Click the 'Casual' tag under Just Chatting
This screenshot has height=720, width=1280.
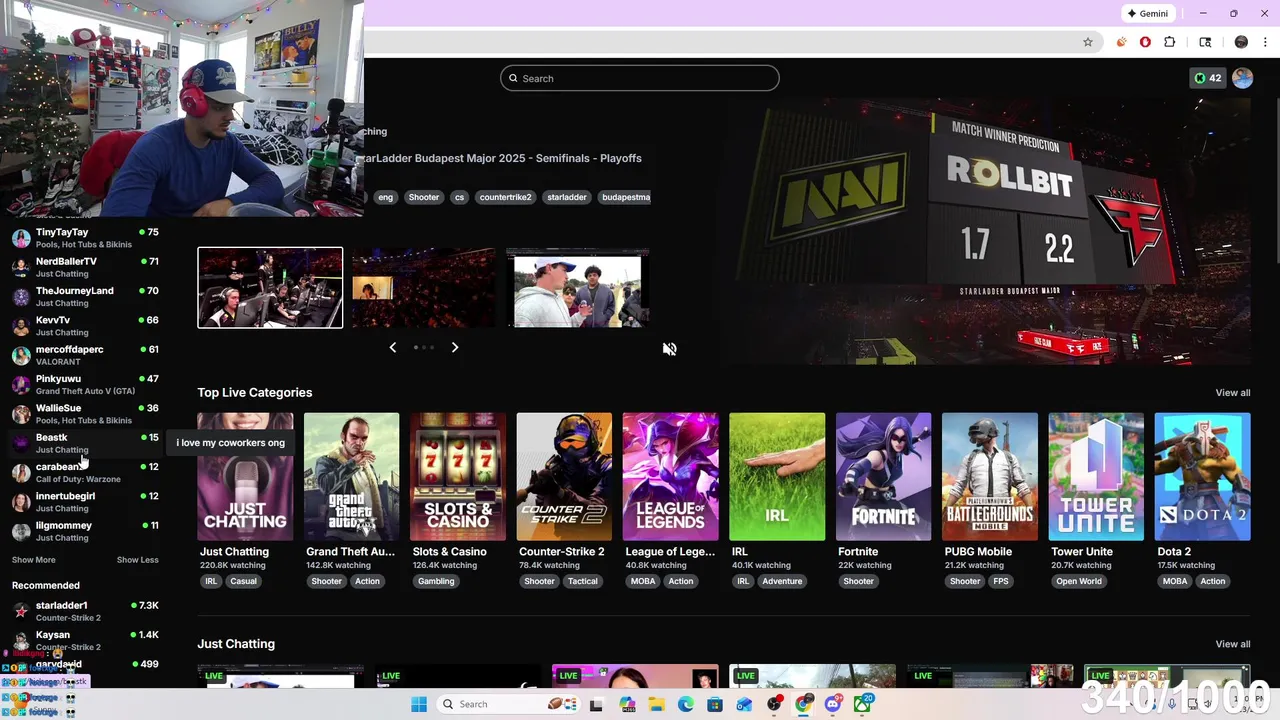pyautogui.click(x=244, y=581)
